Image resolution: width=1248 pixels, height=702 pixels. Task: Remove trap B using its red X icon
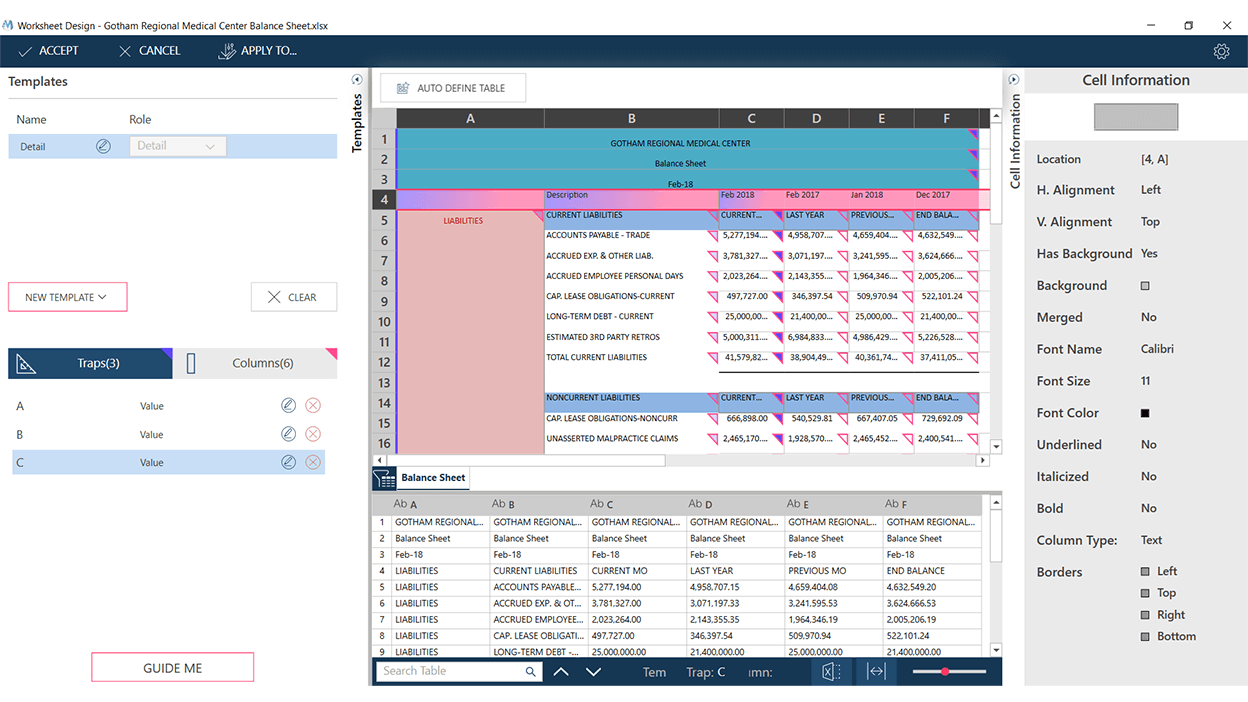[x=311, y=434]
